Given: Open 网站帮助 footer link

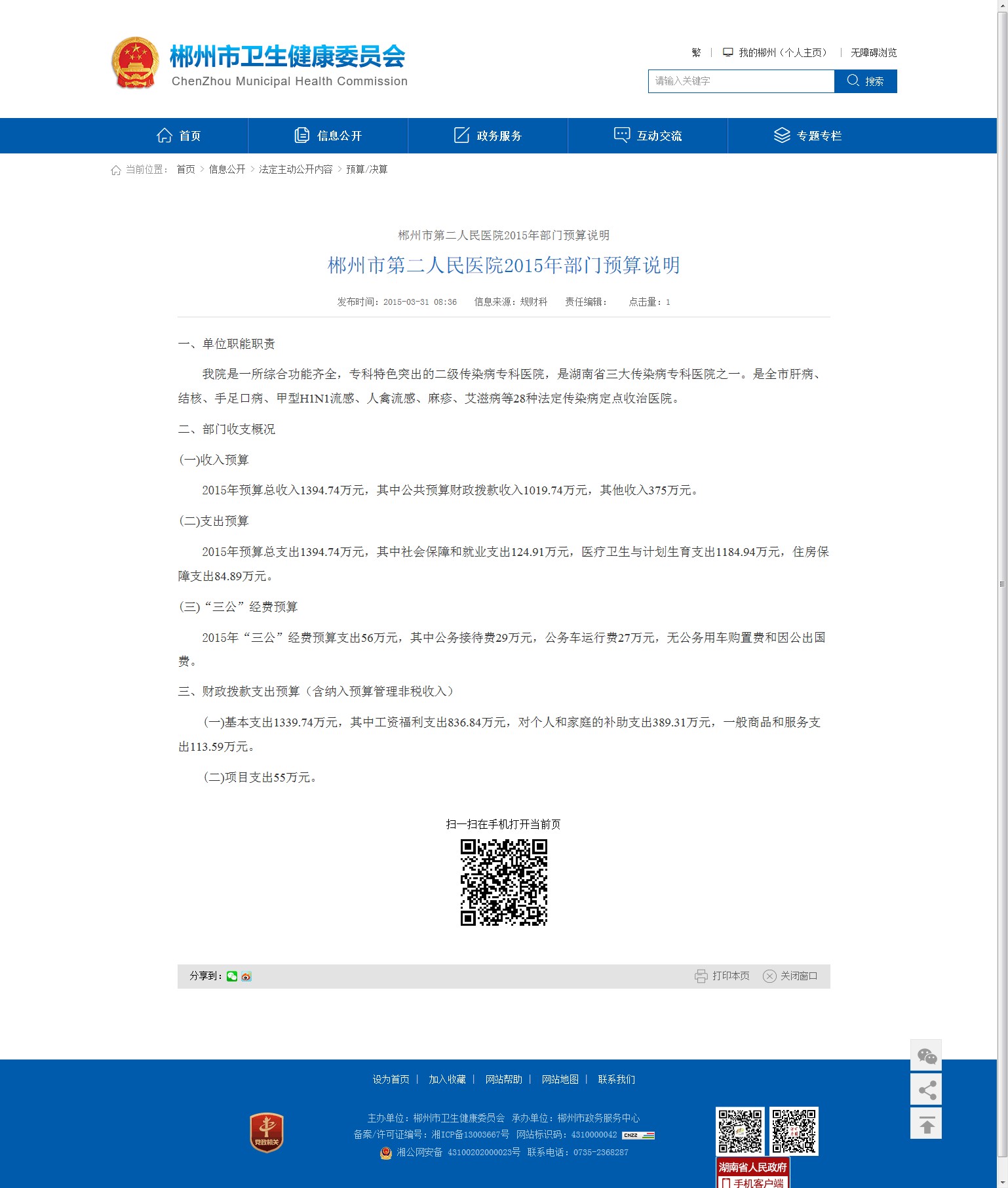Looking at the screenshot, I should tap(504, 1079).
